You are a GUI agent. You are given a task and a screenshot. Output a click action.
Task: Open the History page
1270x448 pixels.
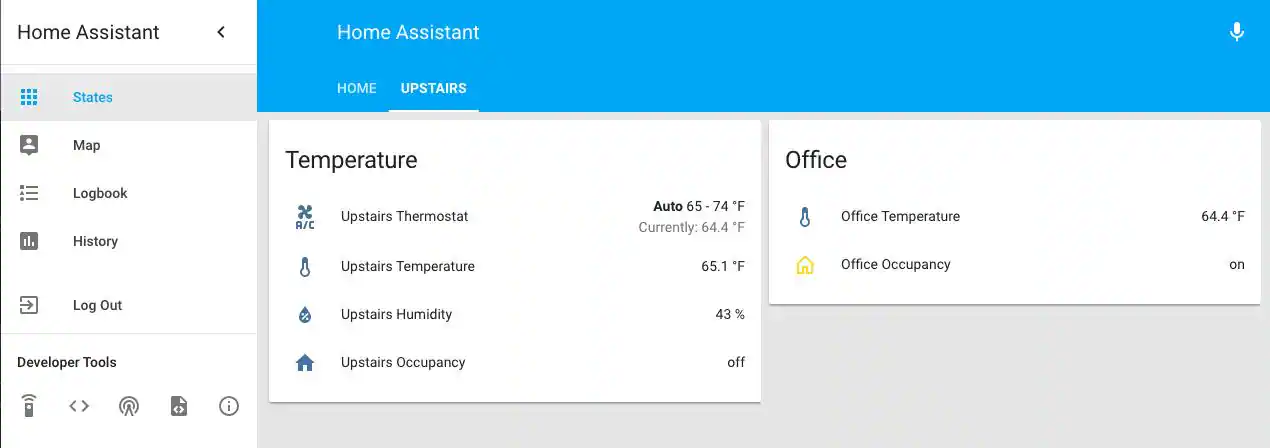[x=95, y=241]
